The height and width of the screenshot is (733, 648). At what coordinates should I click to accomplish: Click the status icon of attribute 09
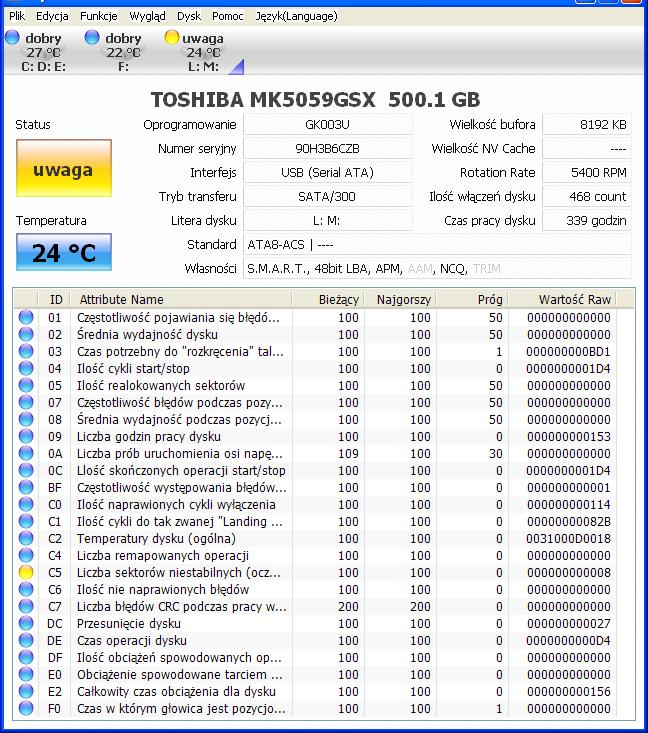tap(26, 436)
